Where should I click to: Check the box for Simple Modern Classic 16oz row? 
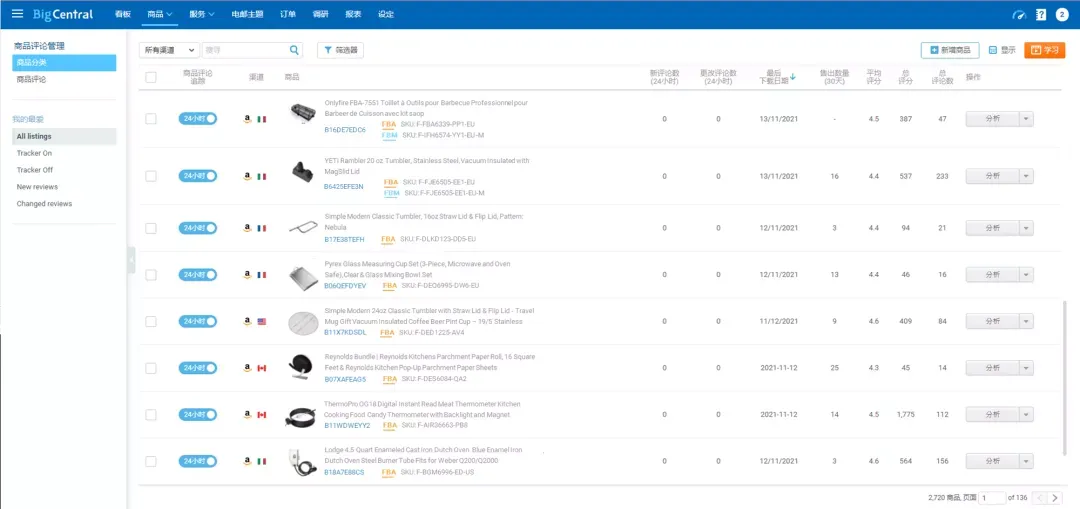pos(151,228)
